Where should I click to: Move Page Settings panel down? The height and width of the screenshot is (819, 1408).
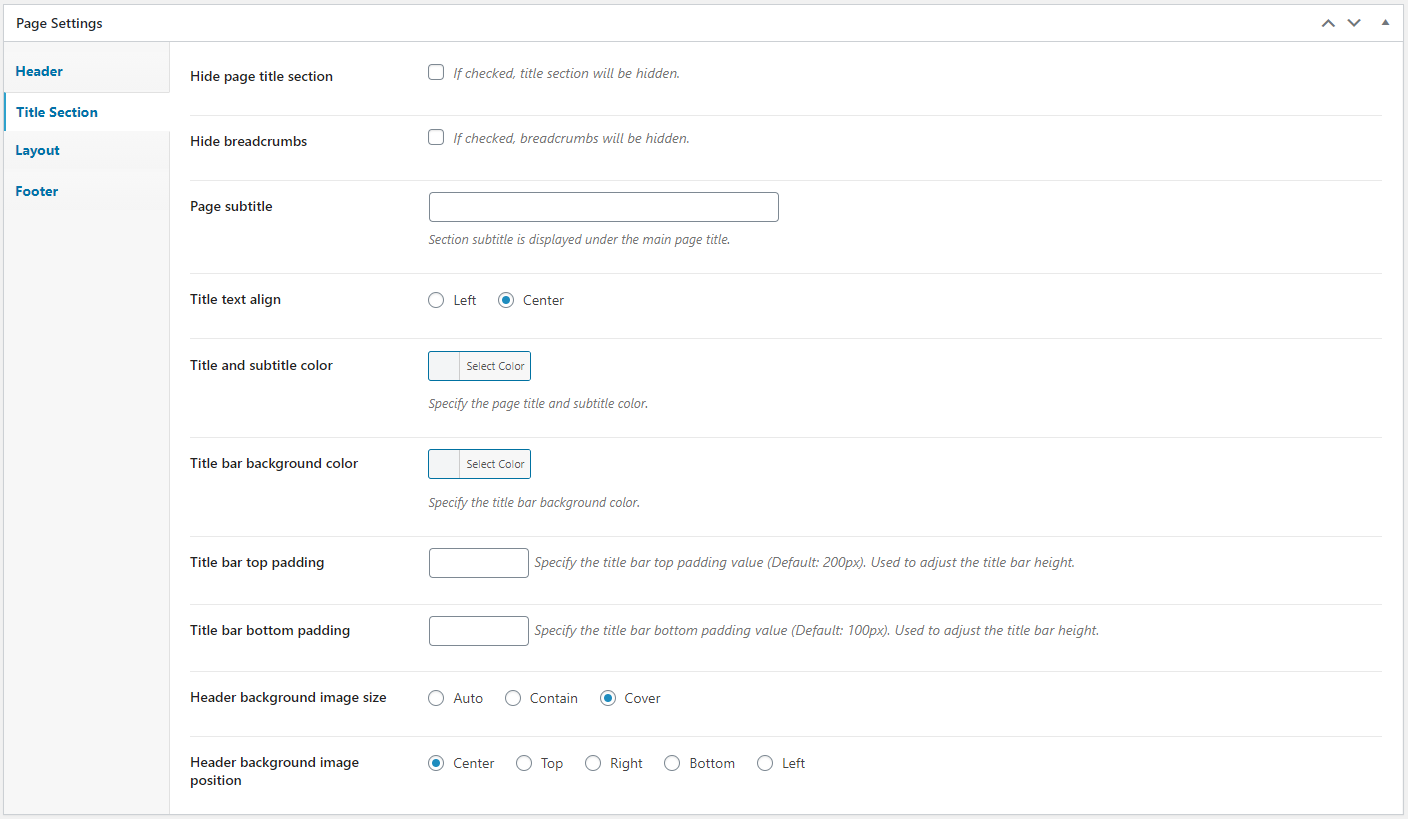pos(1354,23)
